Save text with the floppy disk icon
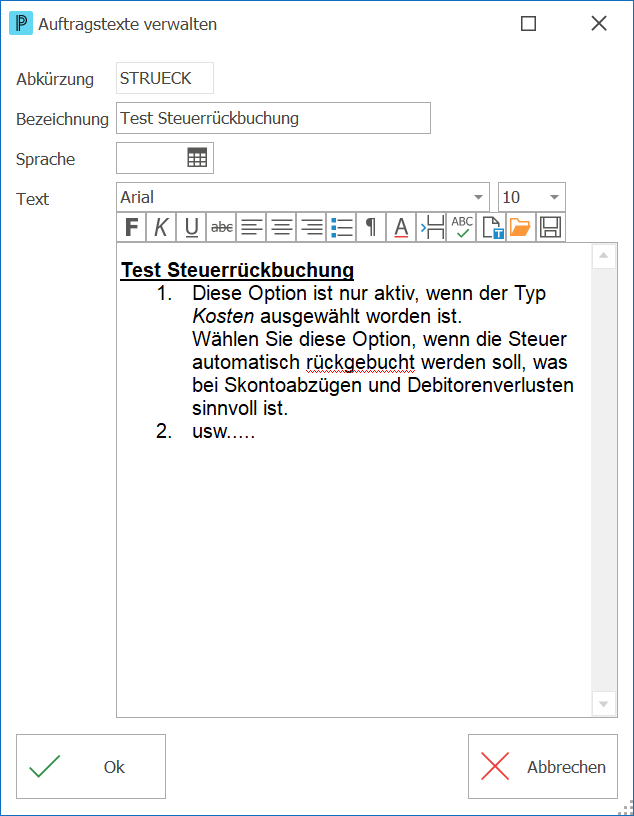 [551, 227]
